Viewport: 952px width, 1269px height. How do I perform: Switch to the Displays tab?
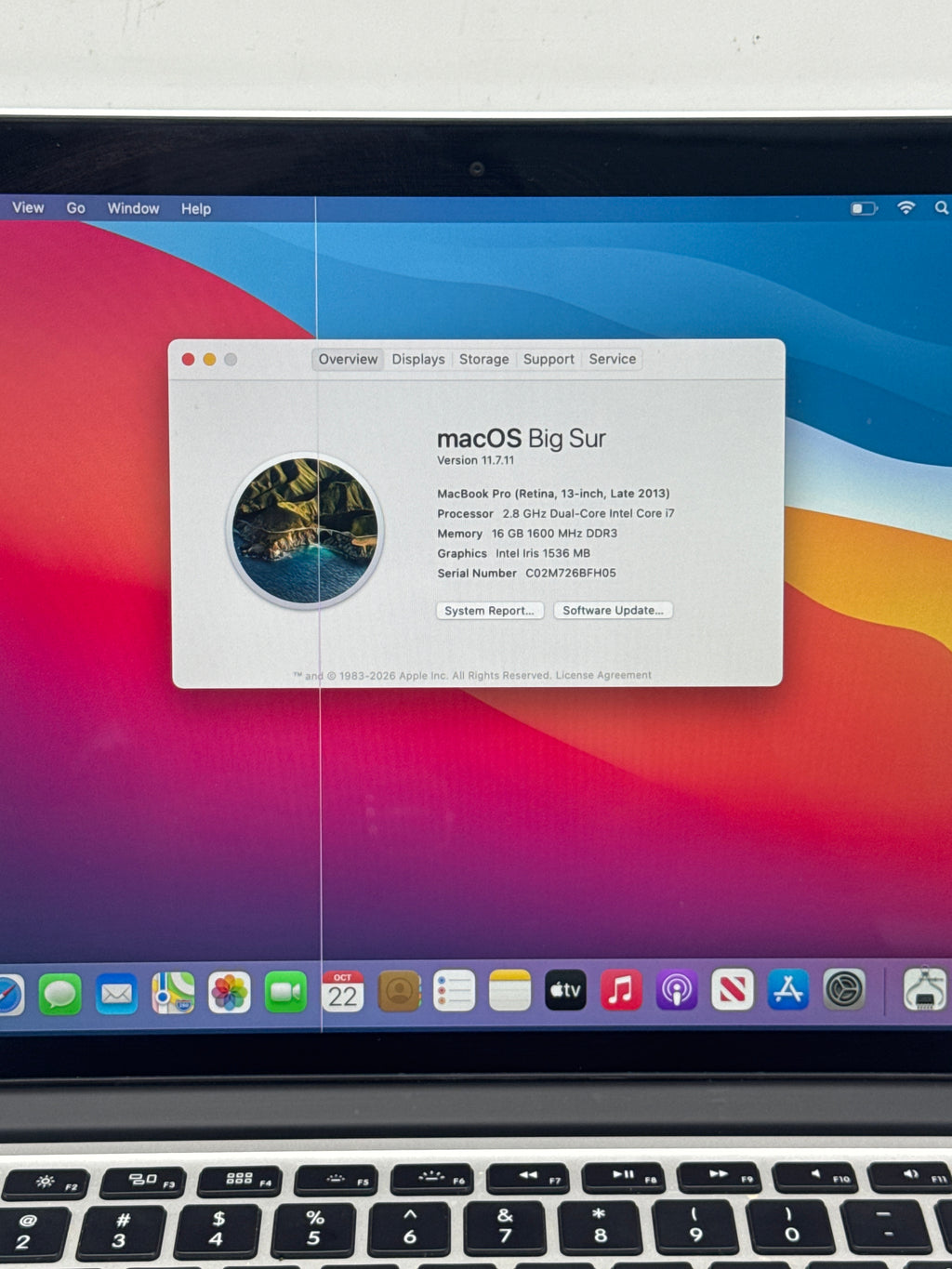point(418,360)
